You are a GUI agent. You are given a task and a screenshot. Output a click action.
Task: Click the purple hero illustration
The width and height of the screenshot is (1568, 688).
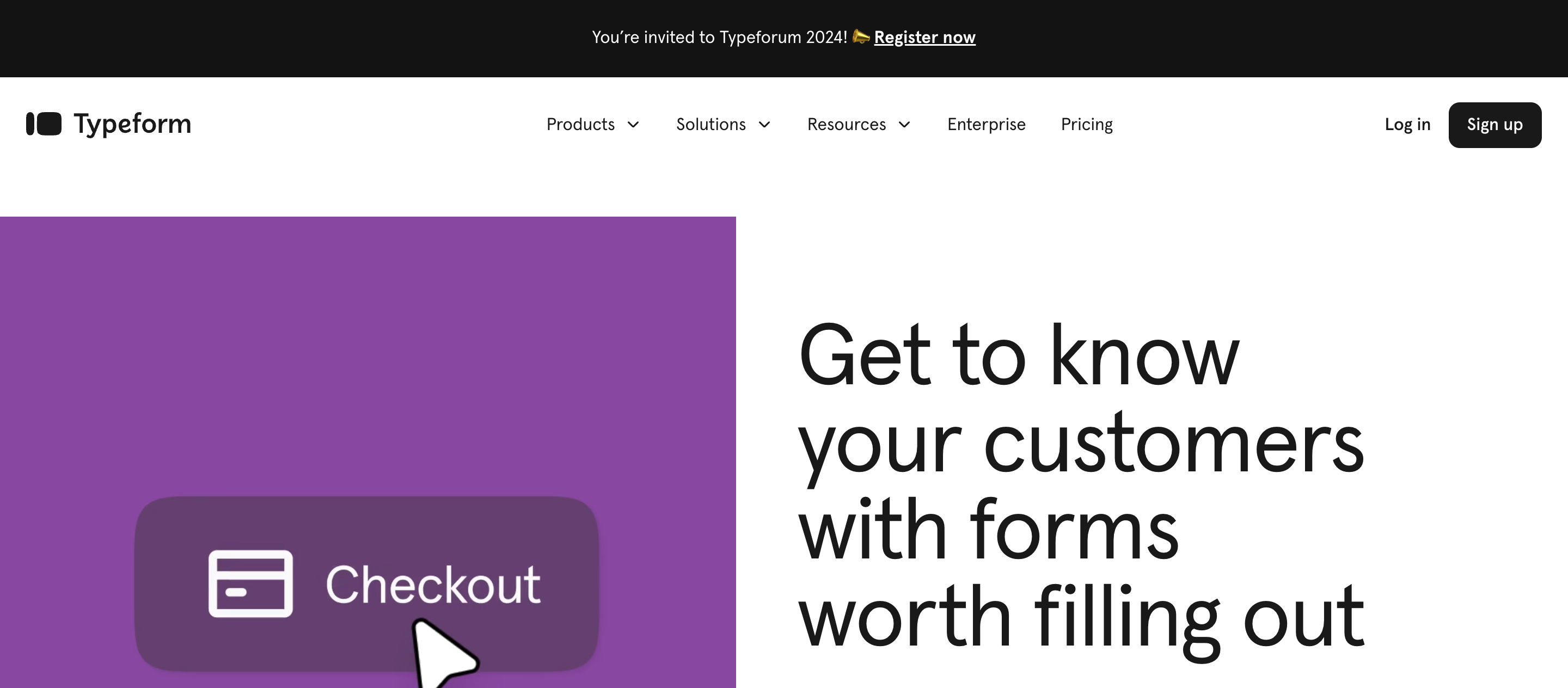point(365,335)
